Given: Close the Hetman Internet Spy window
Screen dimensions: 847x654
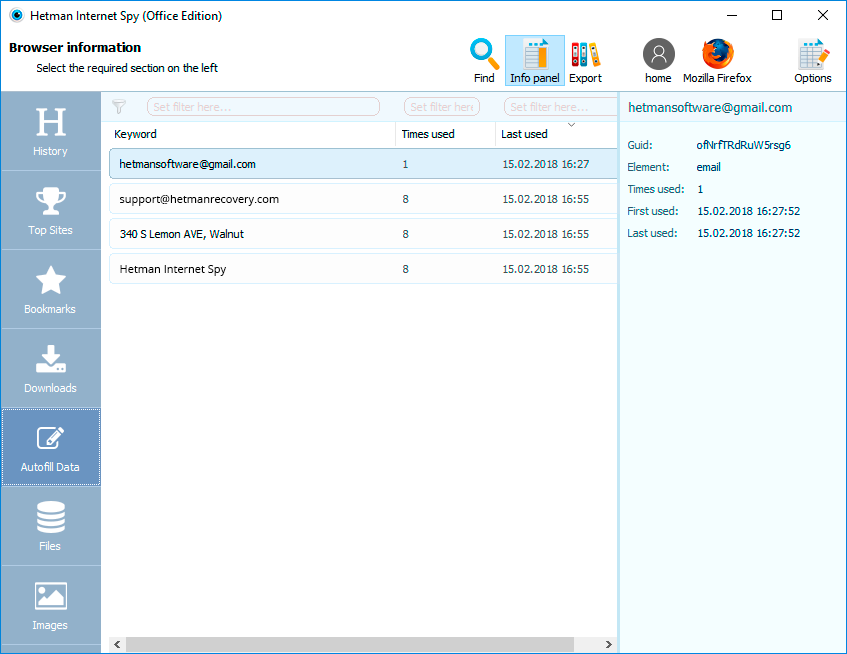Looking at the screenshot, I should [x=823, y=15].
